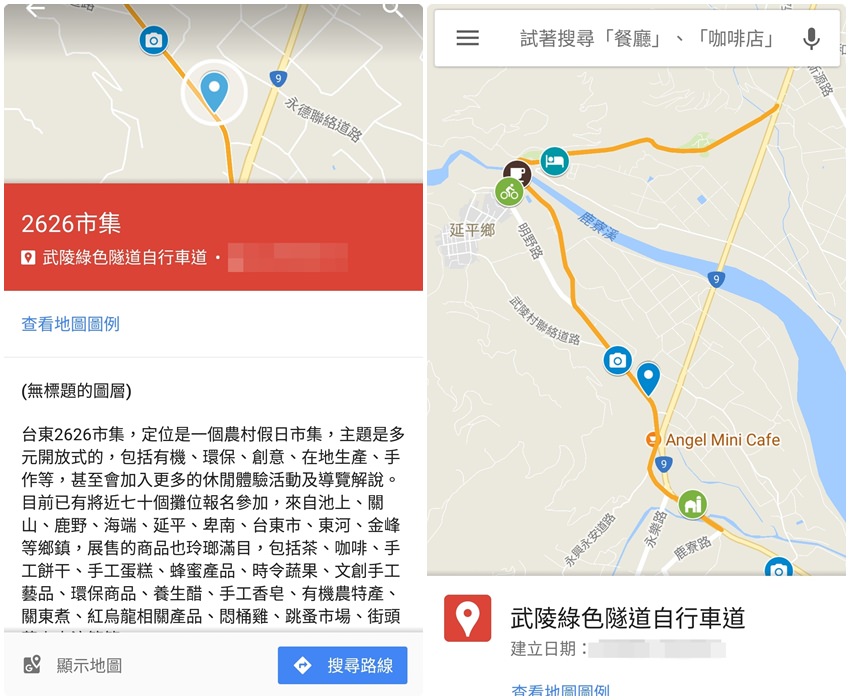
Task: Tap 顯示地圖 to show the map
Action: [x=73, y=665]
